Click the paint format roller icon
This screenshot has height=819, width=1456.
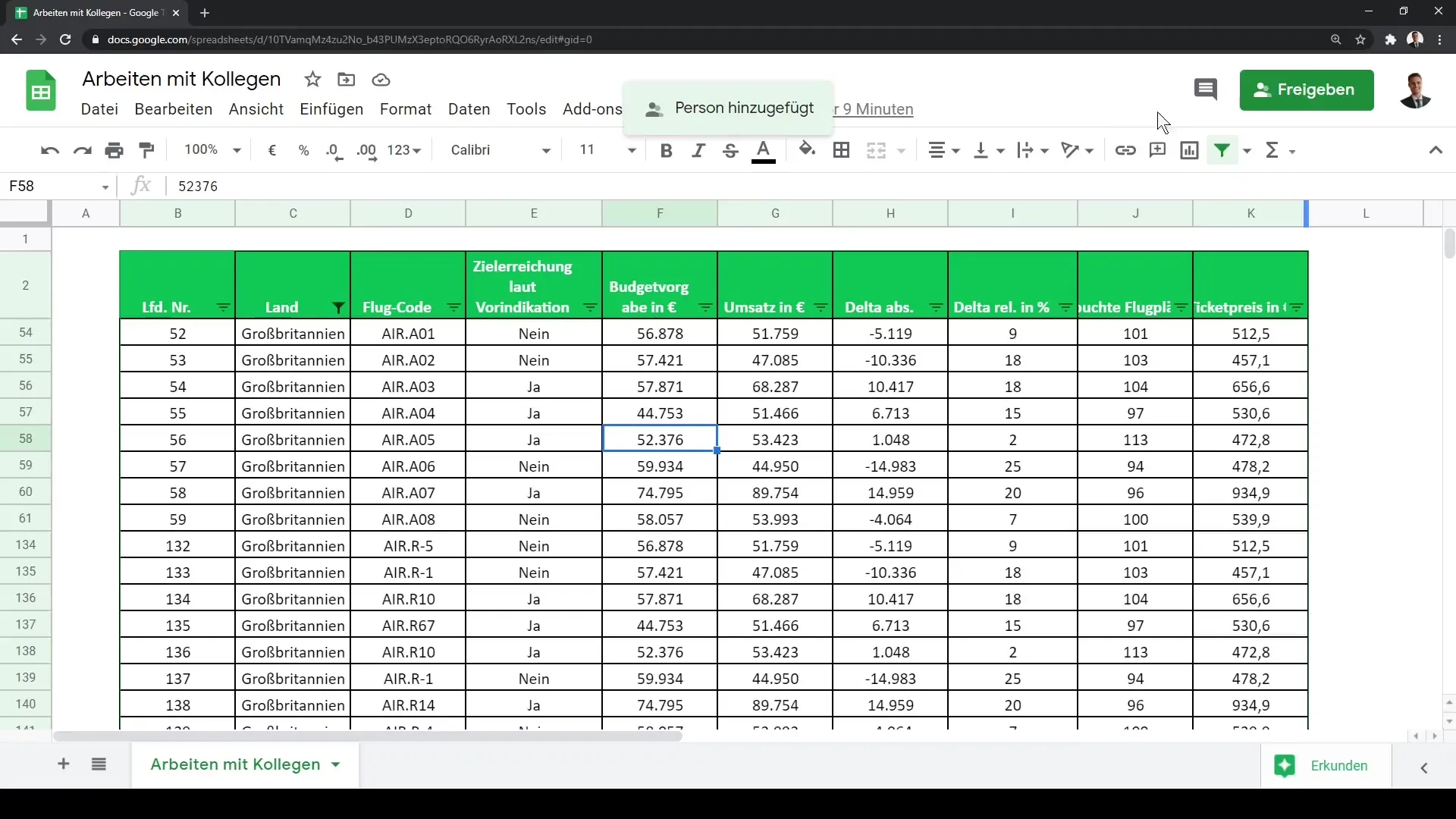click(x=147, y=150)
